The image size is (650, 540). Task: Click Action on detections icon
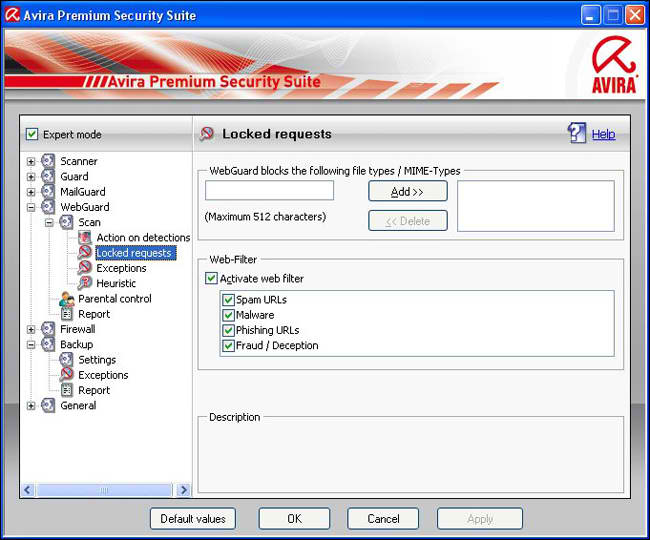click(85, 238)
